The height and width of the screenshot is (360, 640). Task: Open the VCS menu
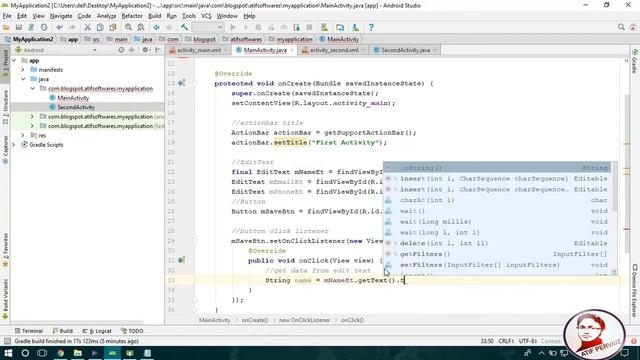click(206, 16)
